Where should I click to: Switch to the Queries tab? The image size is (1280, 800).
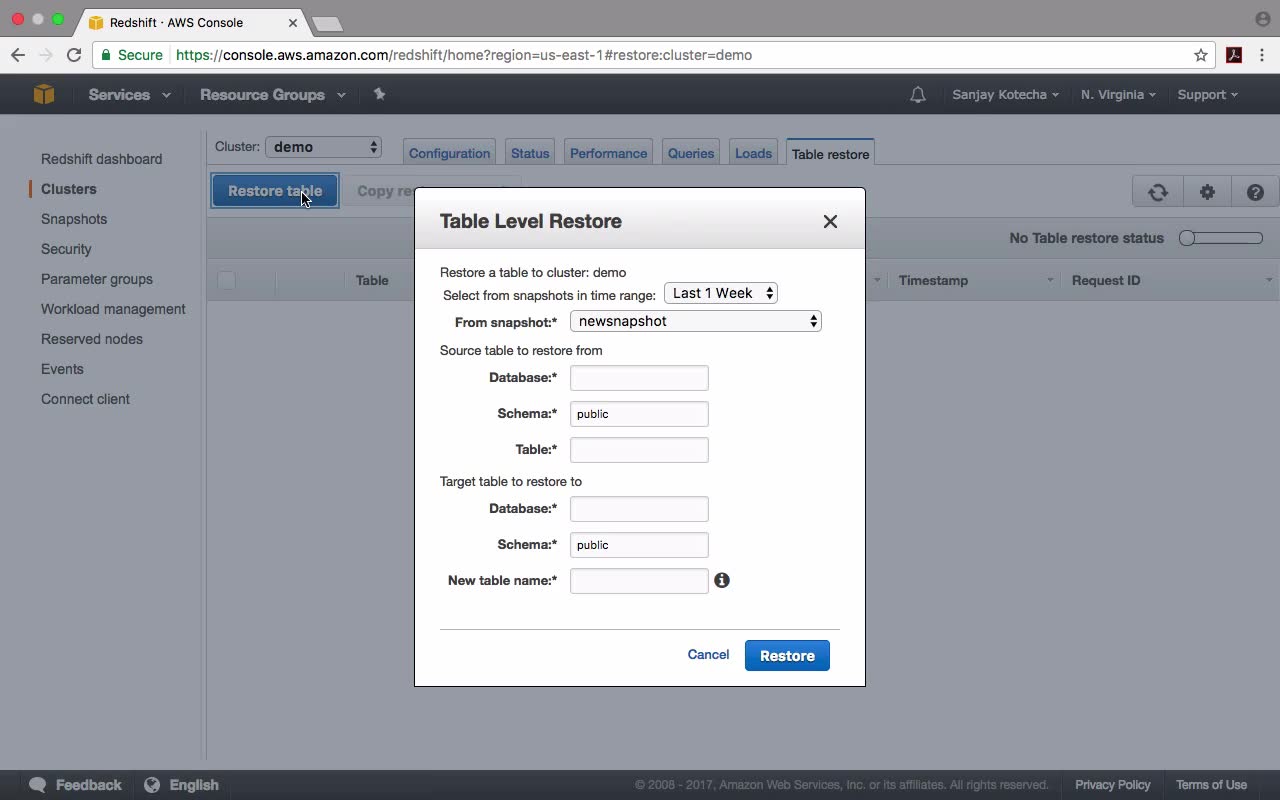(x=691, y=153)
